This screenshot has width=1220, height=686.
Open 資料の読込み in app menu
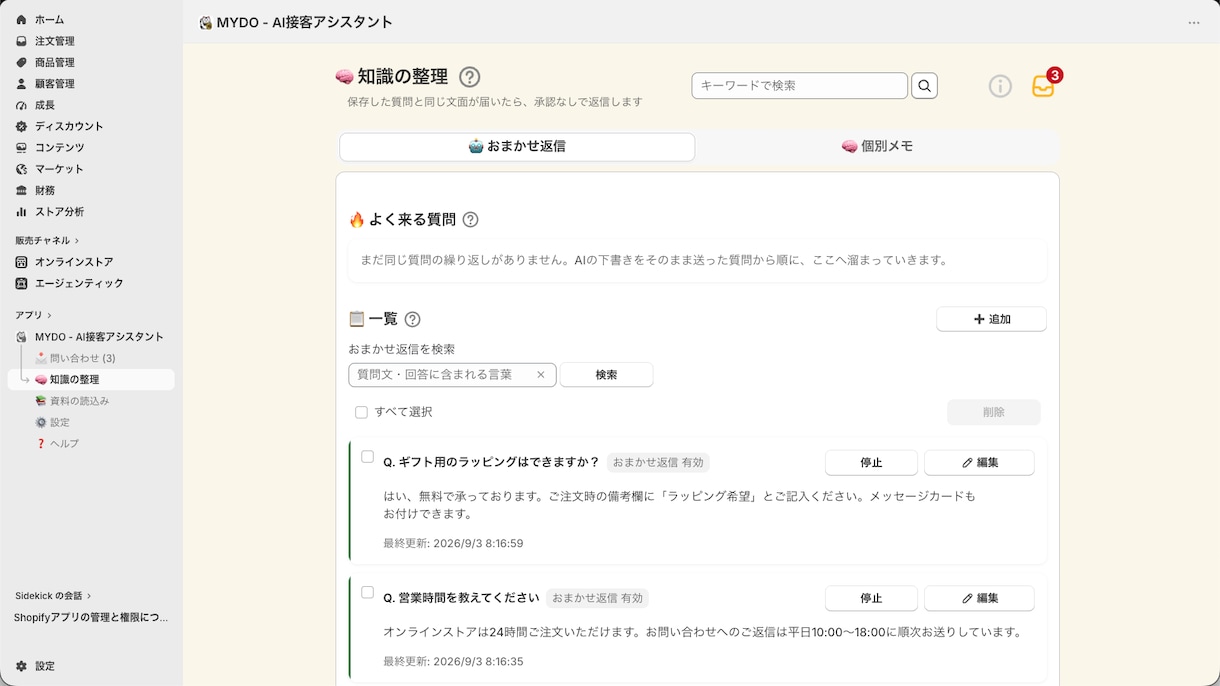(x=72, y=401)
